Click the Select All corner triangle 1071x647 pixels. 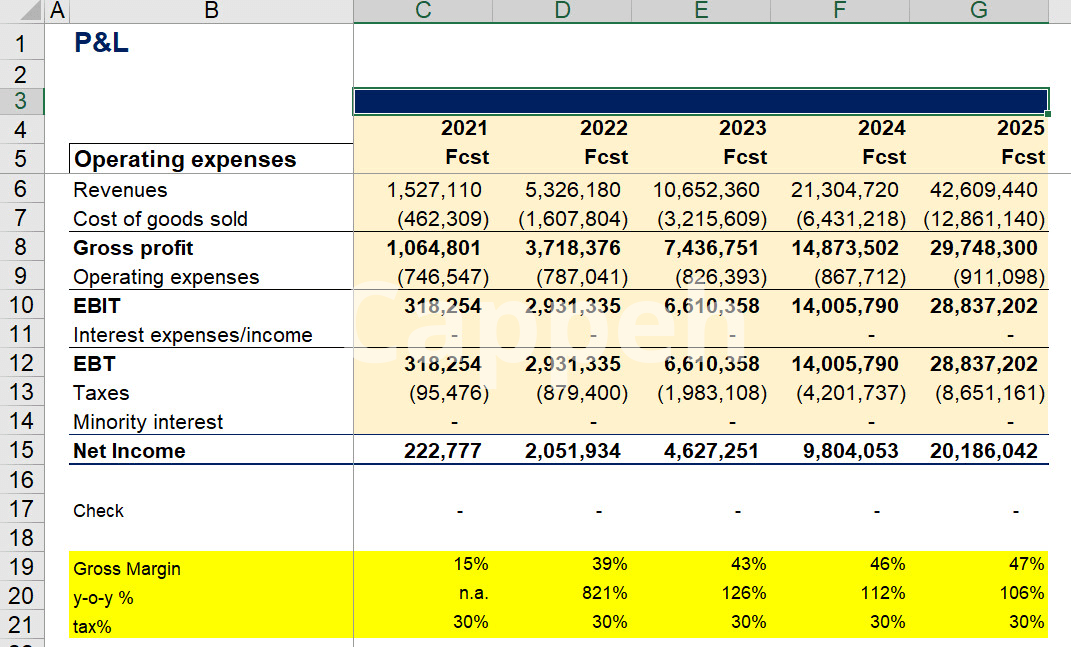click(x=22, y=11)
